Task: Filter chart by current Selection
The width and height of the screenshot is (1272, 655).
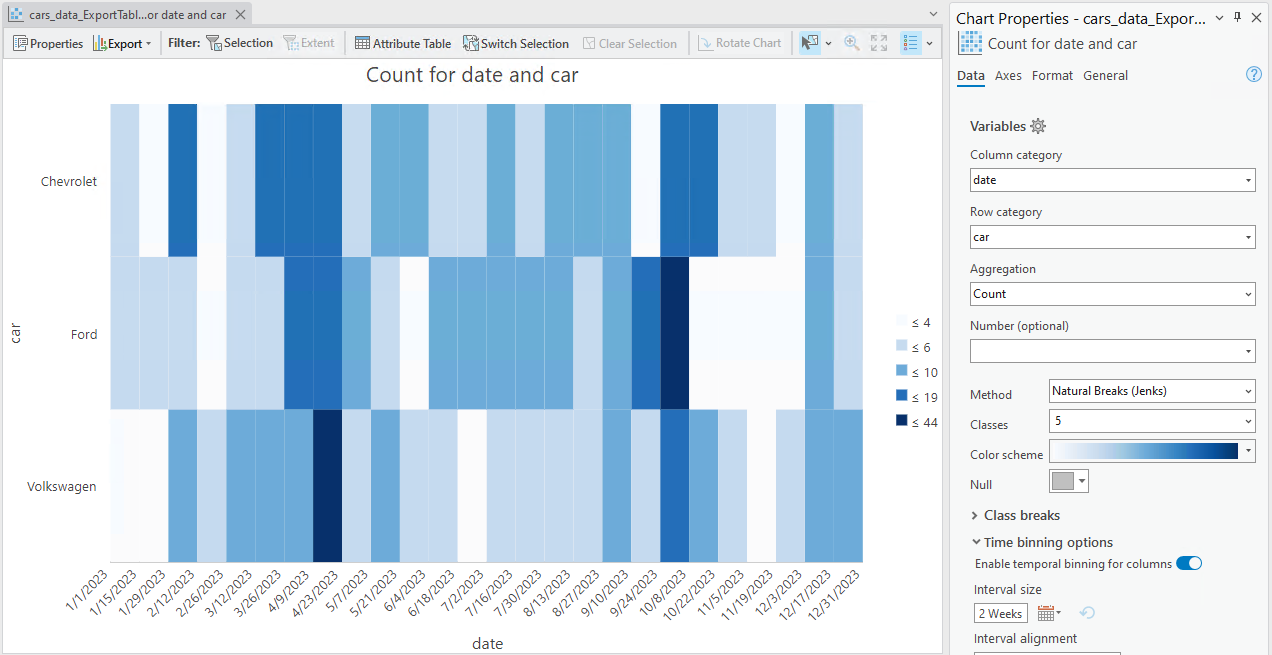Action: pos(240,43)
